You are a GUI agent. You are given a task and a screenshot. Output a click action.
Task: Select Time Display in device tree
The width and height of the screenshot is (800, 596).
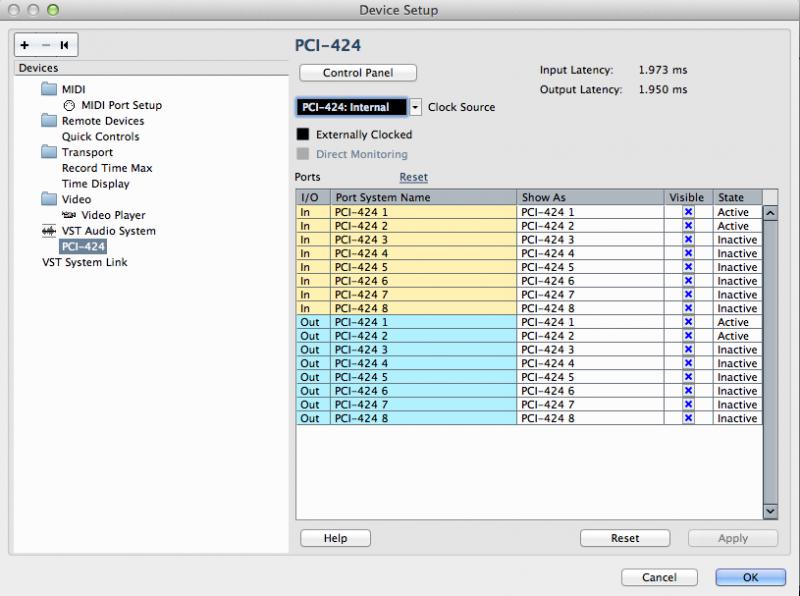[x=95, y=184]
